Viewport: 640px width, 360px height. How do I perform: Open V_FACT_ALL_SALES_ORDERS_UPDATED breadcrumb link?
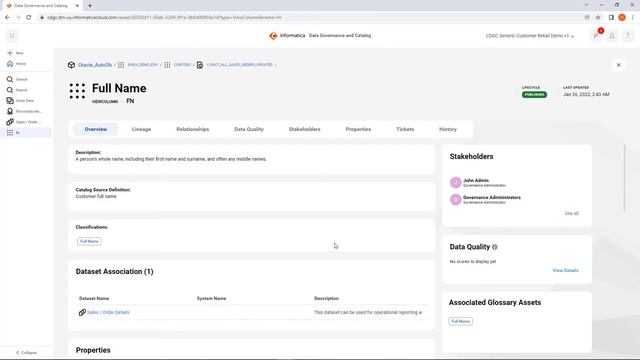pyautogui.click(x=239, y=65)
